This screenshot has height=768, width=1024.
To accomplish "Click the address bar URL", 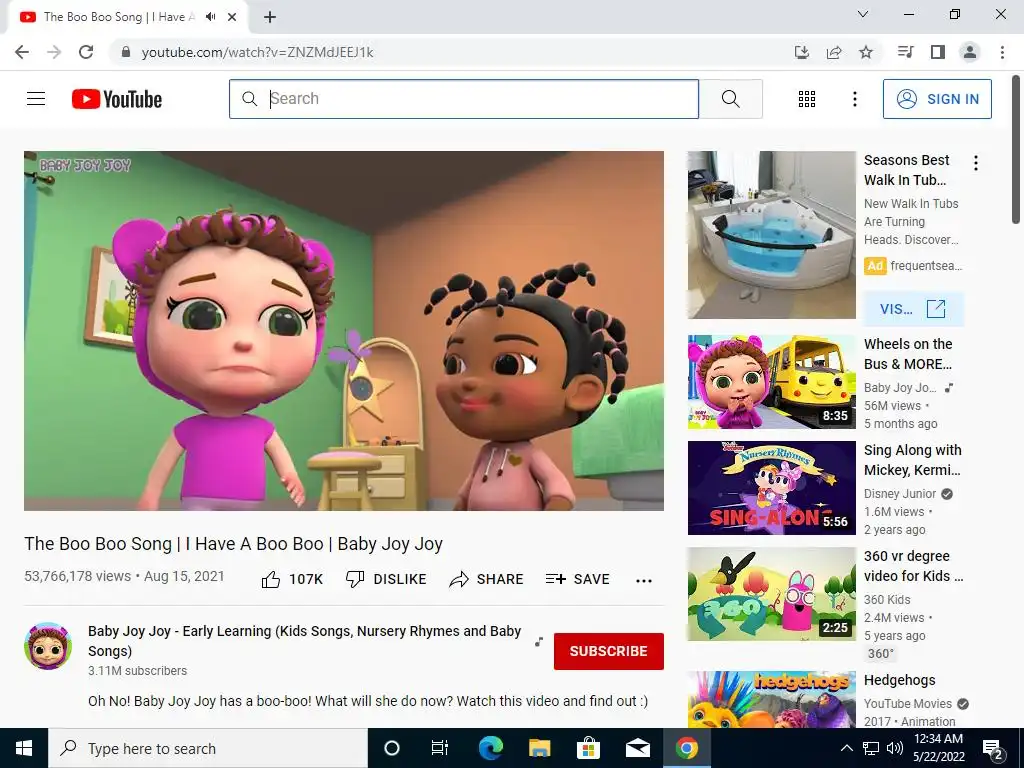I will click(257, 52).
